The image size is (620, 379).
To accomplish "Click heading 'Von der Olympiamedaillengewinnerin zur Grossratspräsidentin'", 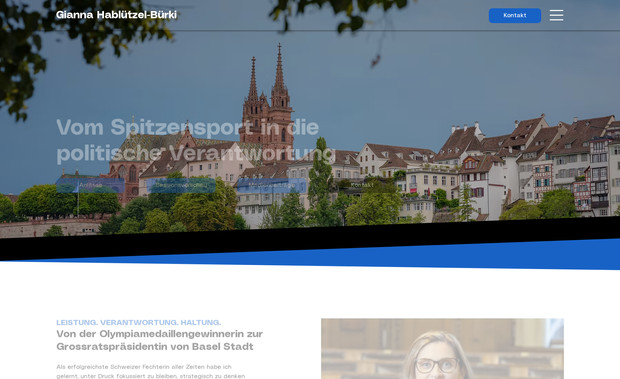I will point(160,340).
